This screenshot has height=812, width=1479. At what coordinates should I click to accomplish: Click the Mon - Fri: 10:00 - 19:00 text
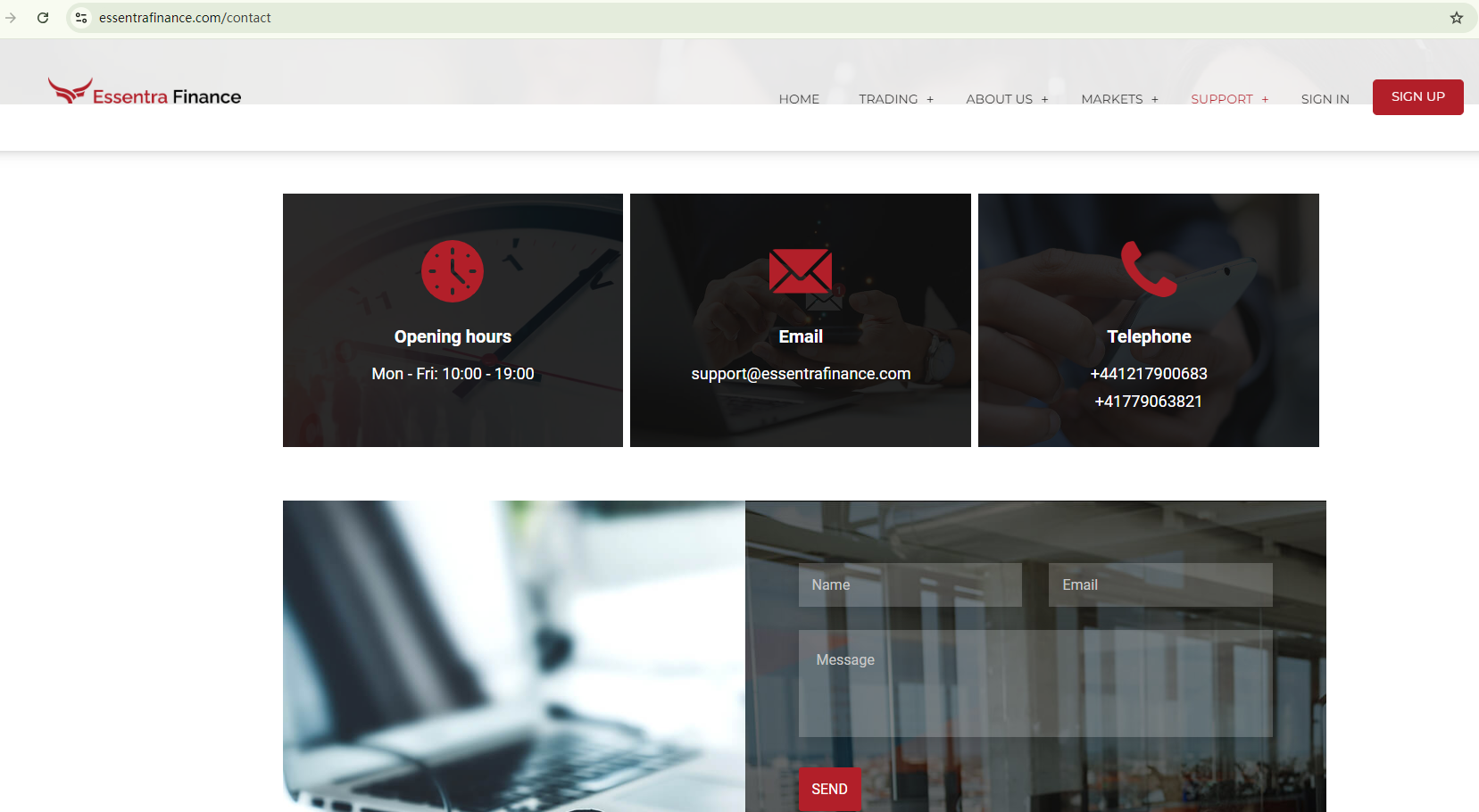pos(453,374)
